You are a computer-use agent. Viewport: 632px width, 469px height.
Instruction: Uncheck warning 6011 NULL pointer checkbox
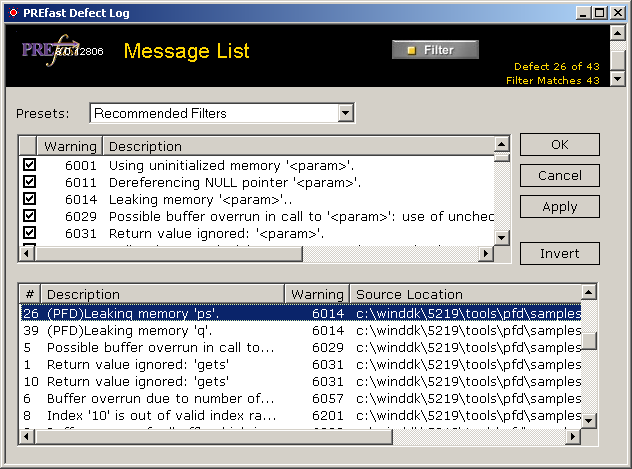(29, 182)
